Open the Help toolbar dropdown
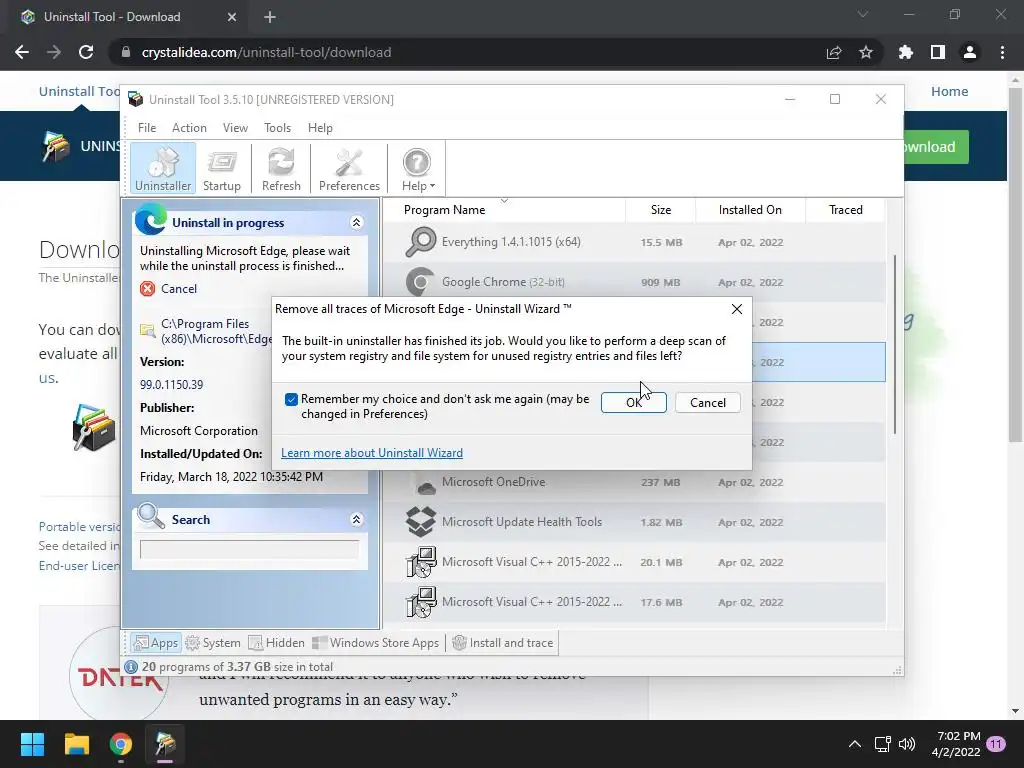This screenshot has width=1024, height=768. (x=417, y=168)
